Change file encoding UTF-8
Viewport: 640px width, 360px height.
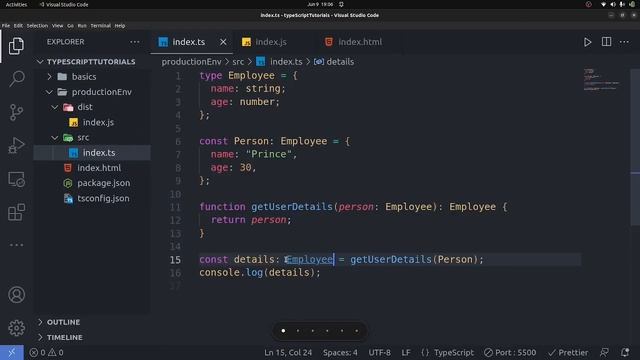point(380,352)
